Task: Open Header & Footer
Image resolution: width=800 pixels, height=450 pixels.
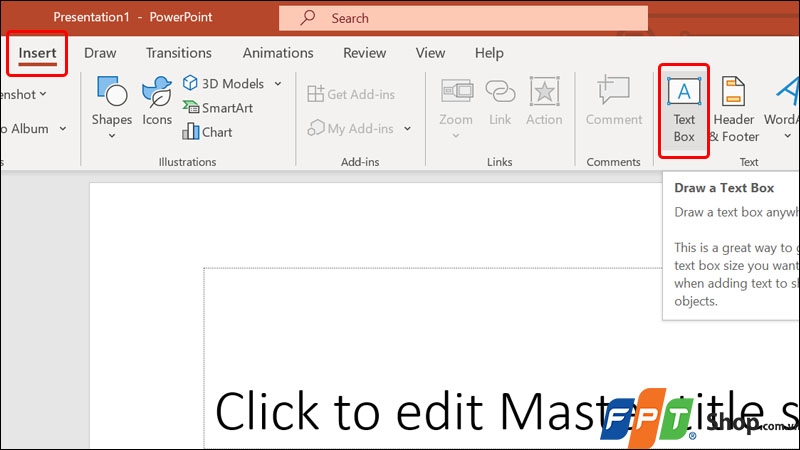Action: point(734,110)
